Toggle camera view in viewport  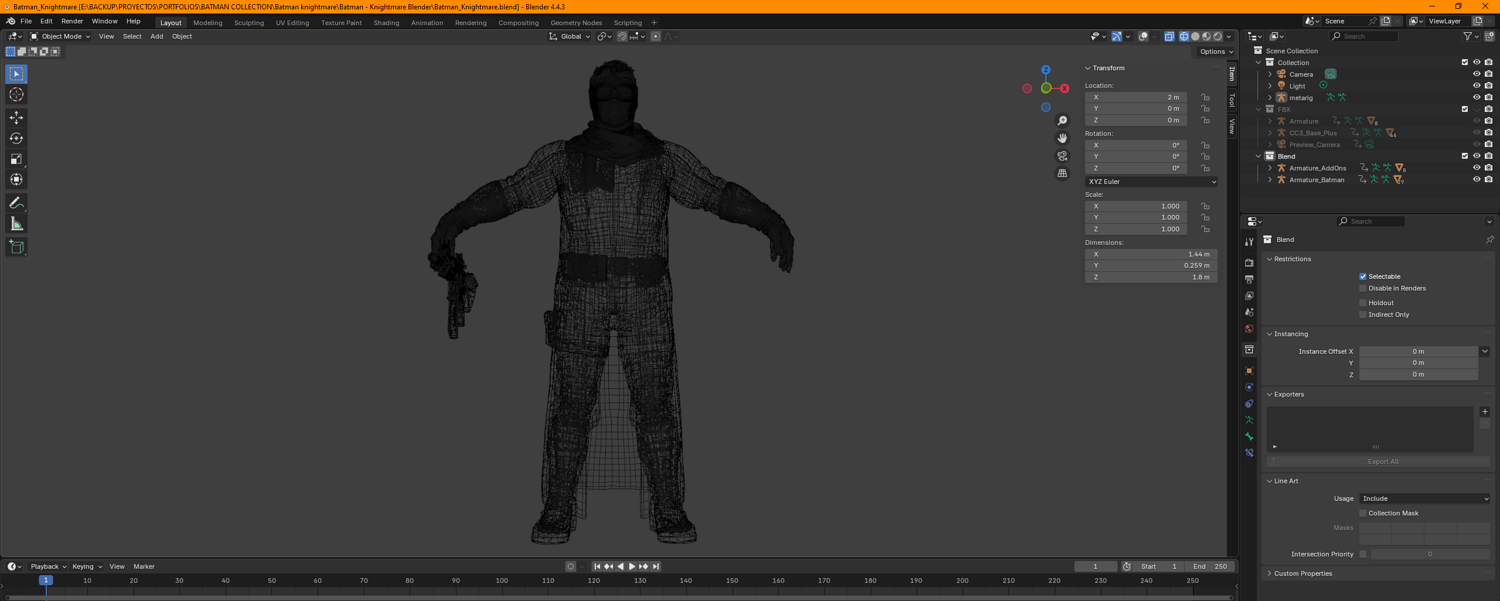[1062, 156]
